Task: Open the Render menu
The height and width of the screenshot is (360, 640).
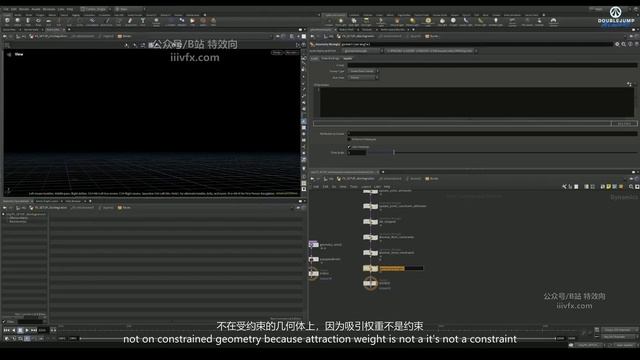Action: point(24,9)
